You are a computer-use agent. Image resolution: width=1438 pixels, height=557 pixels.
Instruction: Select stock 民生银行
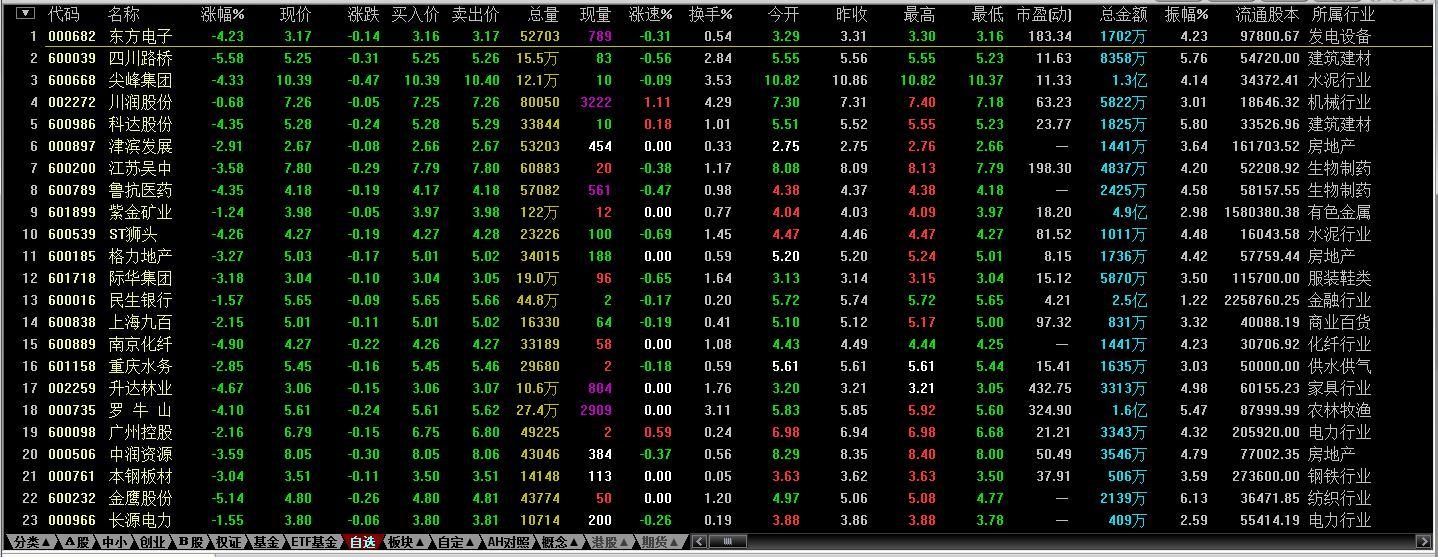[x=140, y=300]
